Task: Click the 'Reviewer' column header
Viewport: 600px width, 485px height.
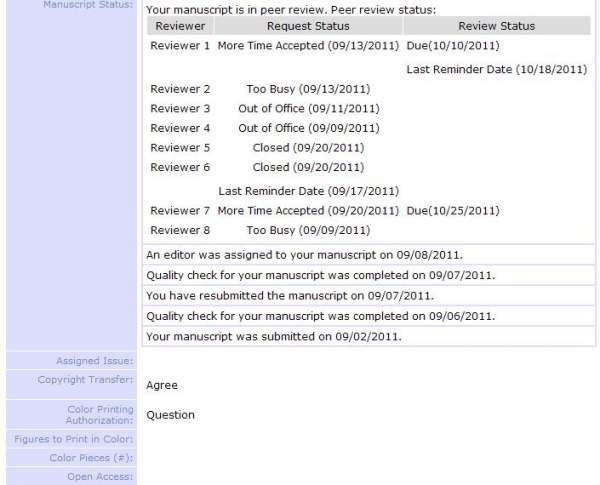Action: tap(180, 26)
